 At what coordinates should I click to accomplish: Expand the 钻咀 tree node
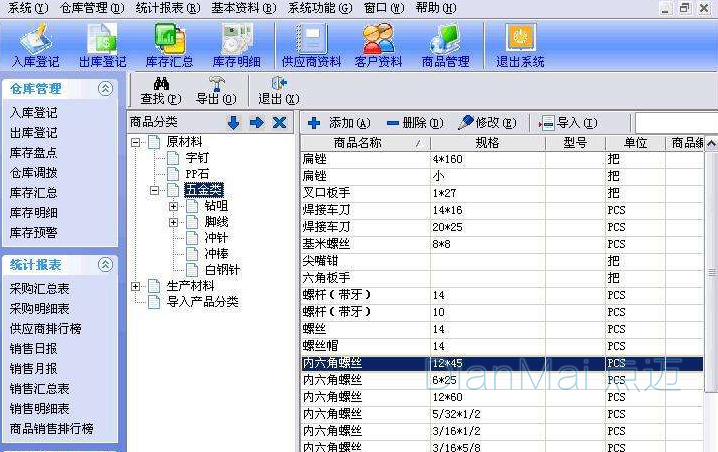(x=174, y=206)
